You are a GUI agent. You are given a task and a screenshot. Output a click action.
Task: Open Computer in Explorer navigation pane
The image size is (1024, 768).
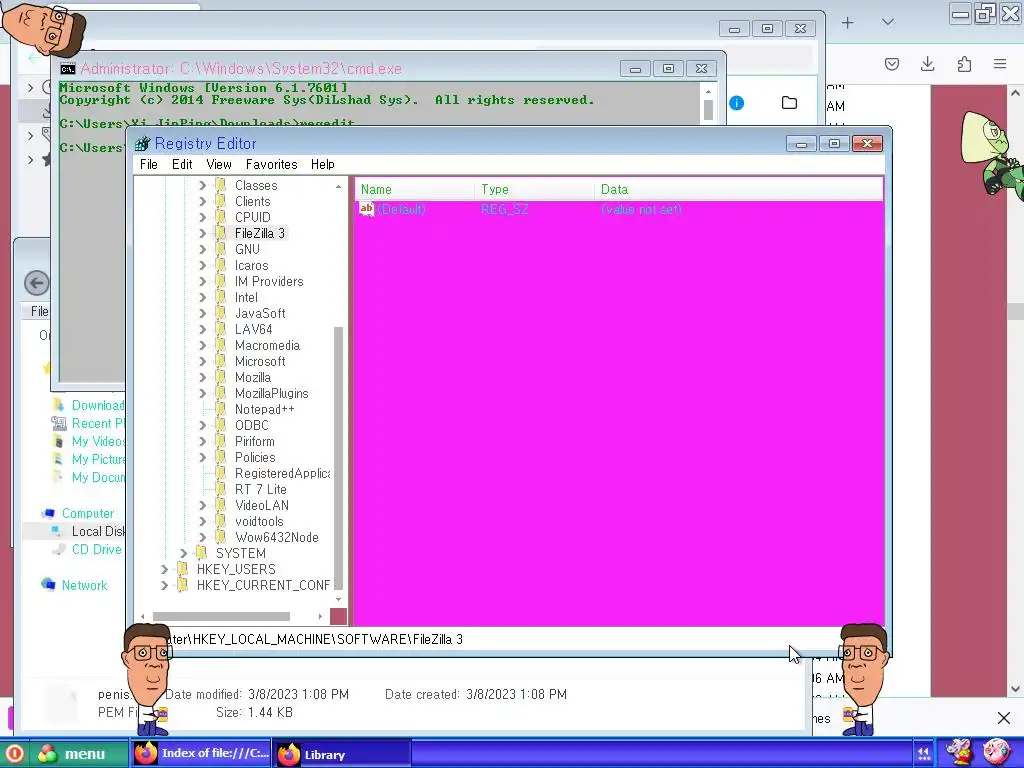88,513
